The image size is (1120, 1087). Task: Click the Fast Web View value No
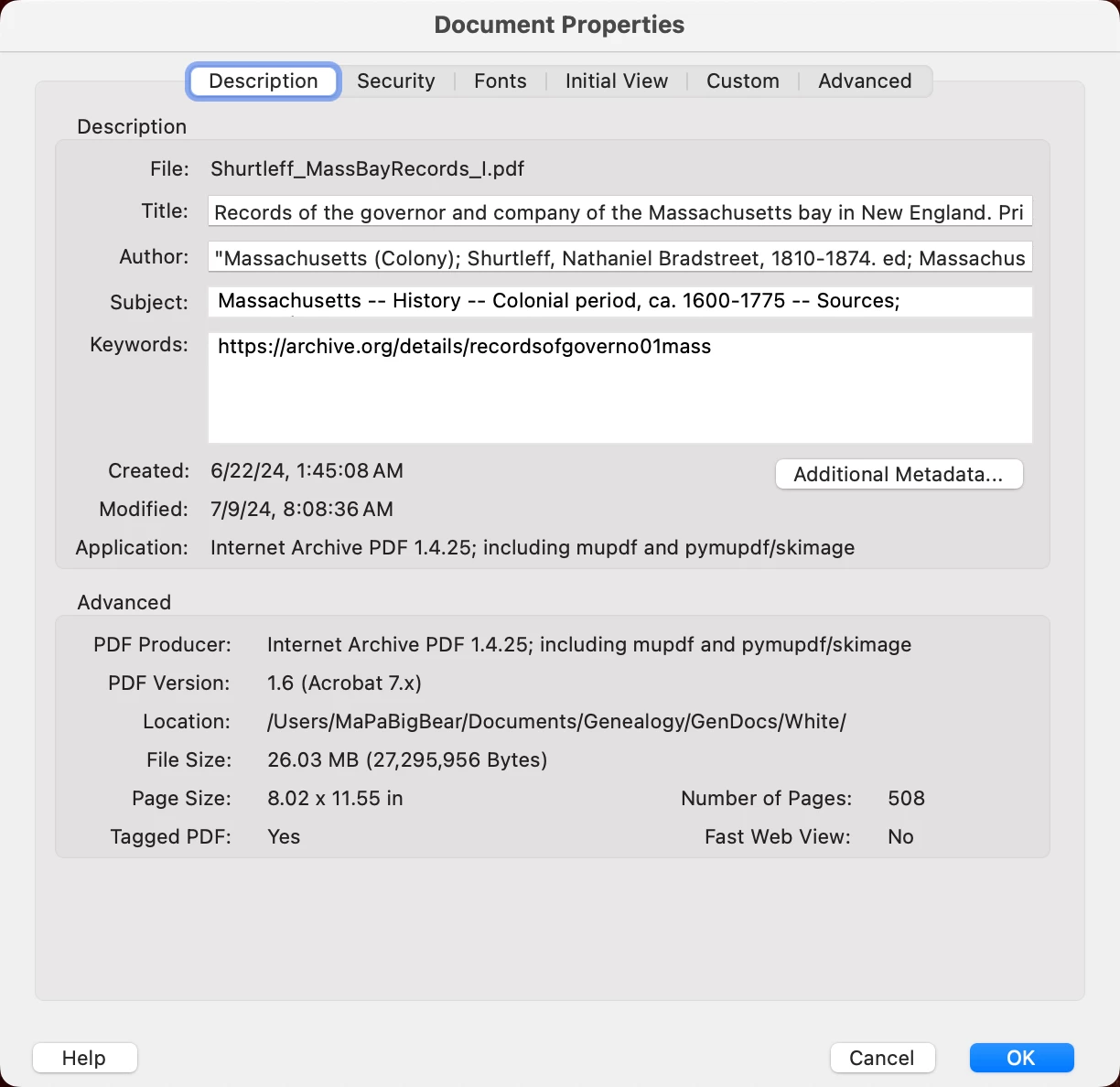900,836
